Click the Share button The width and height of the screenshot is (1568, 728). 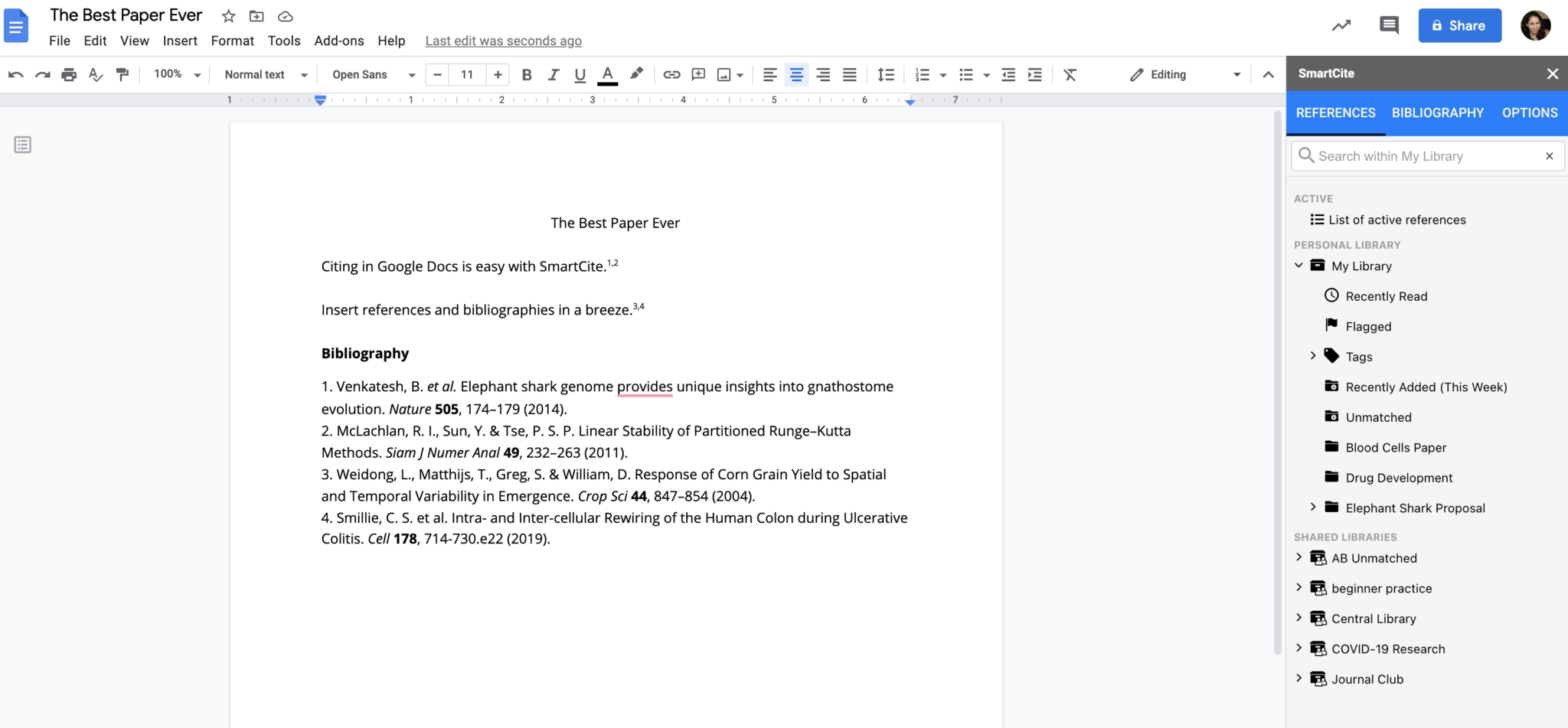point(1459,24)
